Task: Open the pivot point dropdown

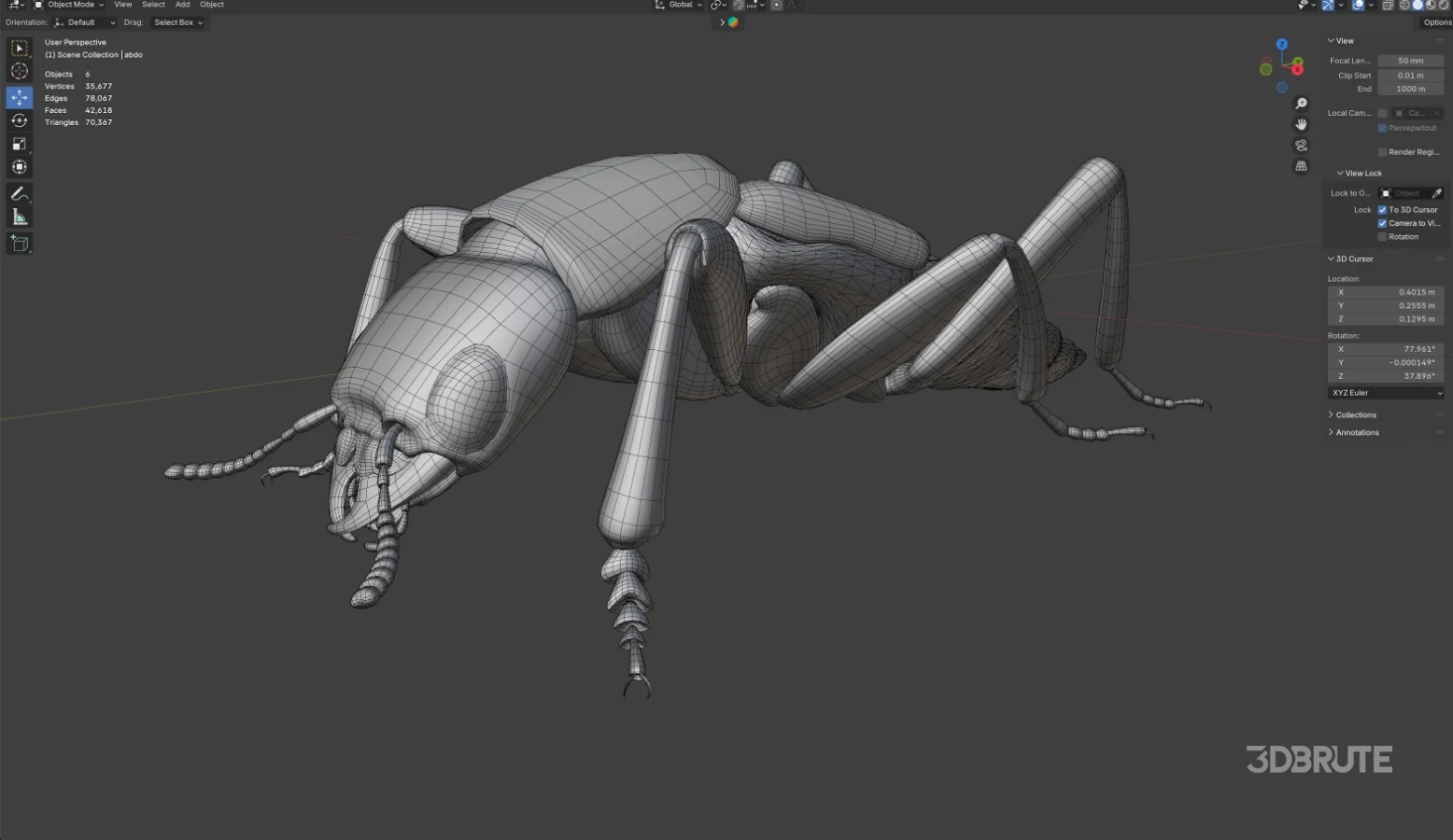Action: pyautogui.click(x=718, y=5)
